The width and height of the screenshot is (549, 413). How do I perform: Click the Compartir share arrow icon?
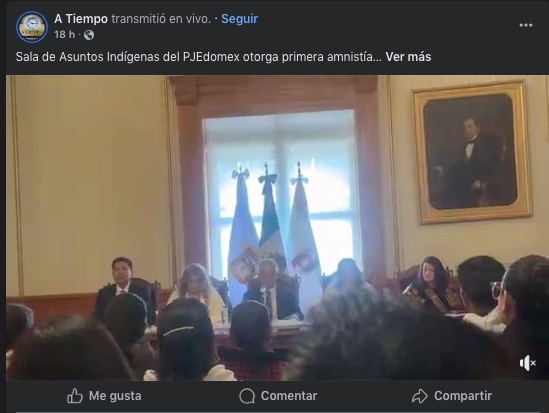point(419,396)
